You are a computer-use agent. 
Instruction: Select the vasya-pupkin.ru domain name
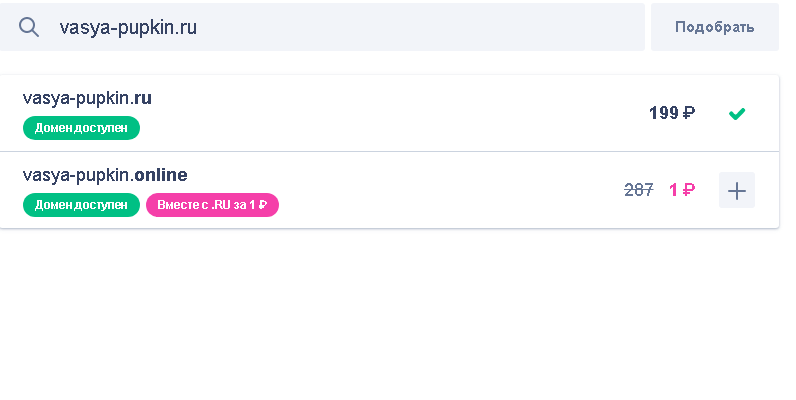tap(87, 98)
